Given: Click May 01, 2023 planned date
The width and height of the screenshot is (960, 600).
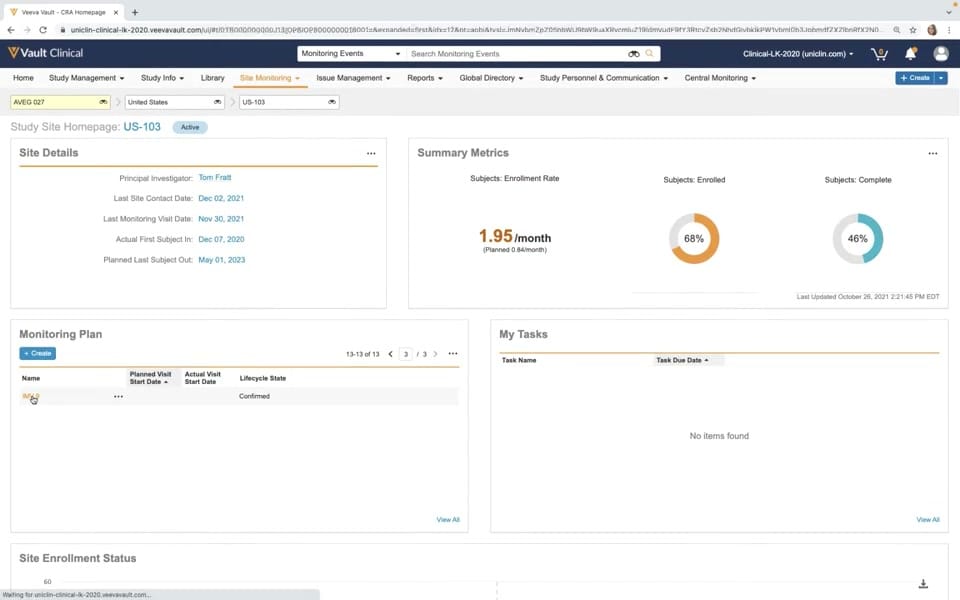Looking at the screenshot, I should (x=222, y=260).
